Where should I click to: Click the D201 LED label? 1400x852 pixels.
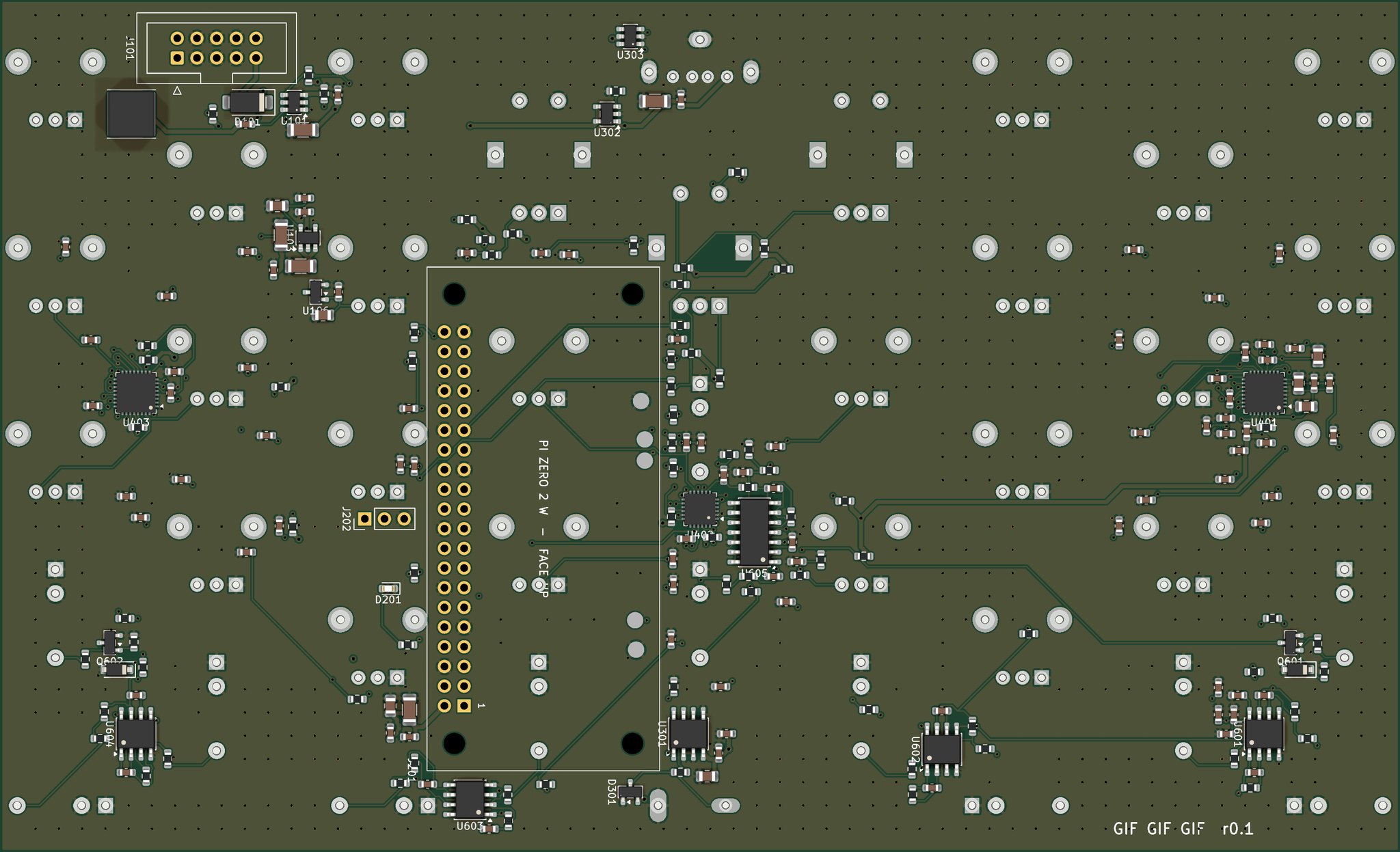[x=388, y=600]
